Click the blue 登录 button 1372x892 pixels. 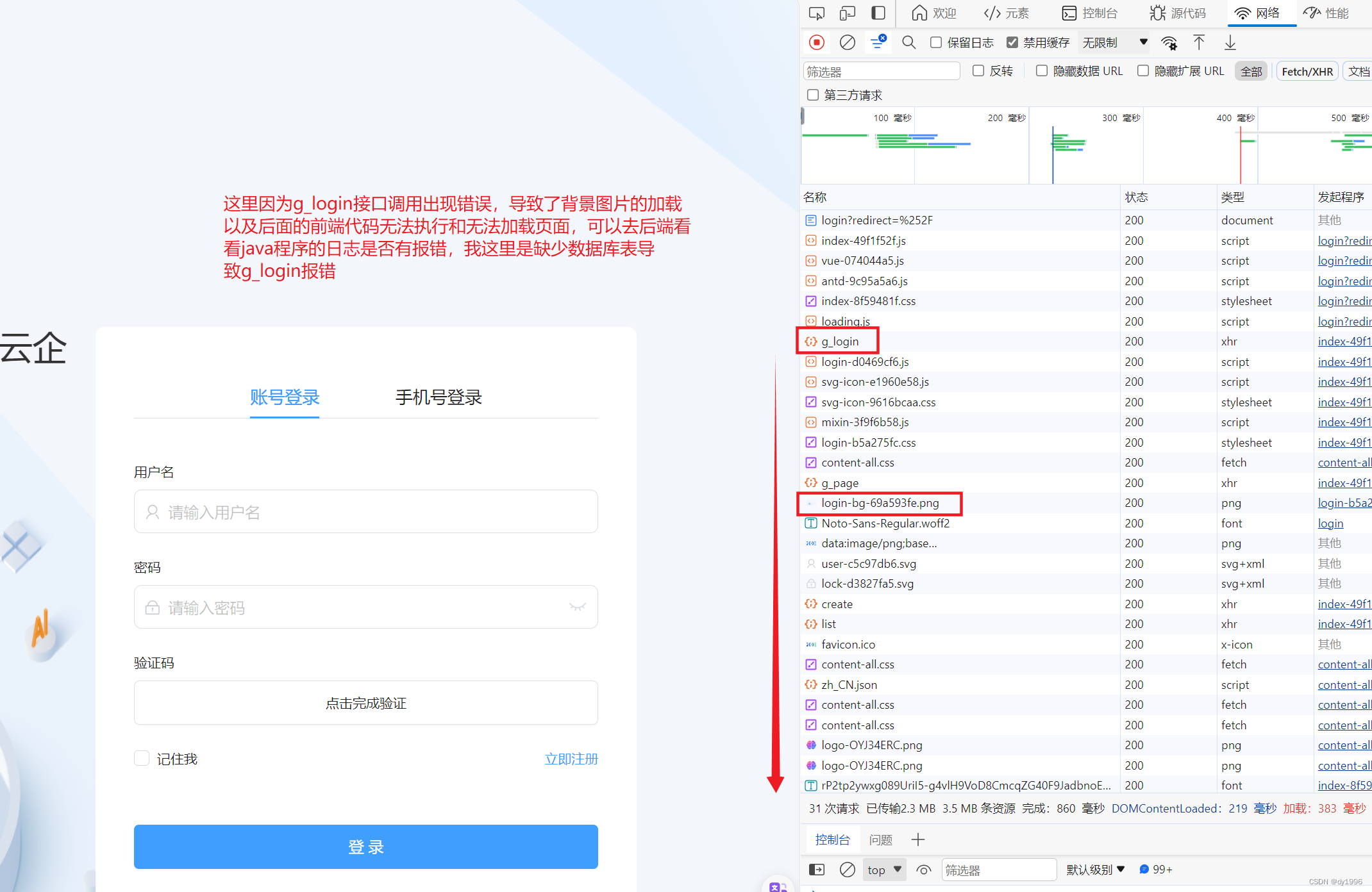click(365, 847)
